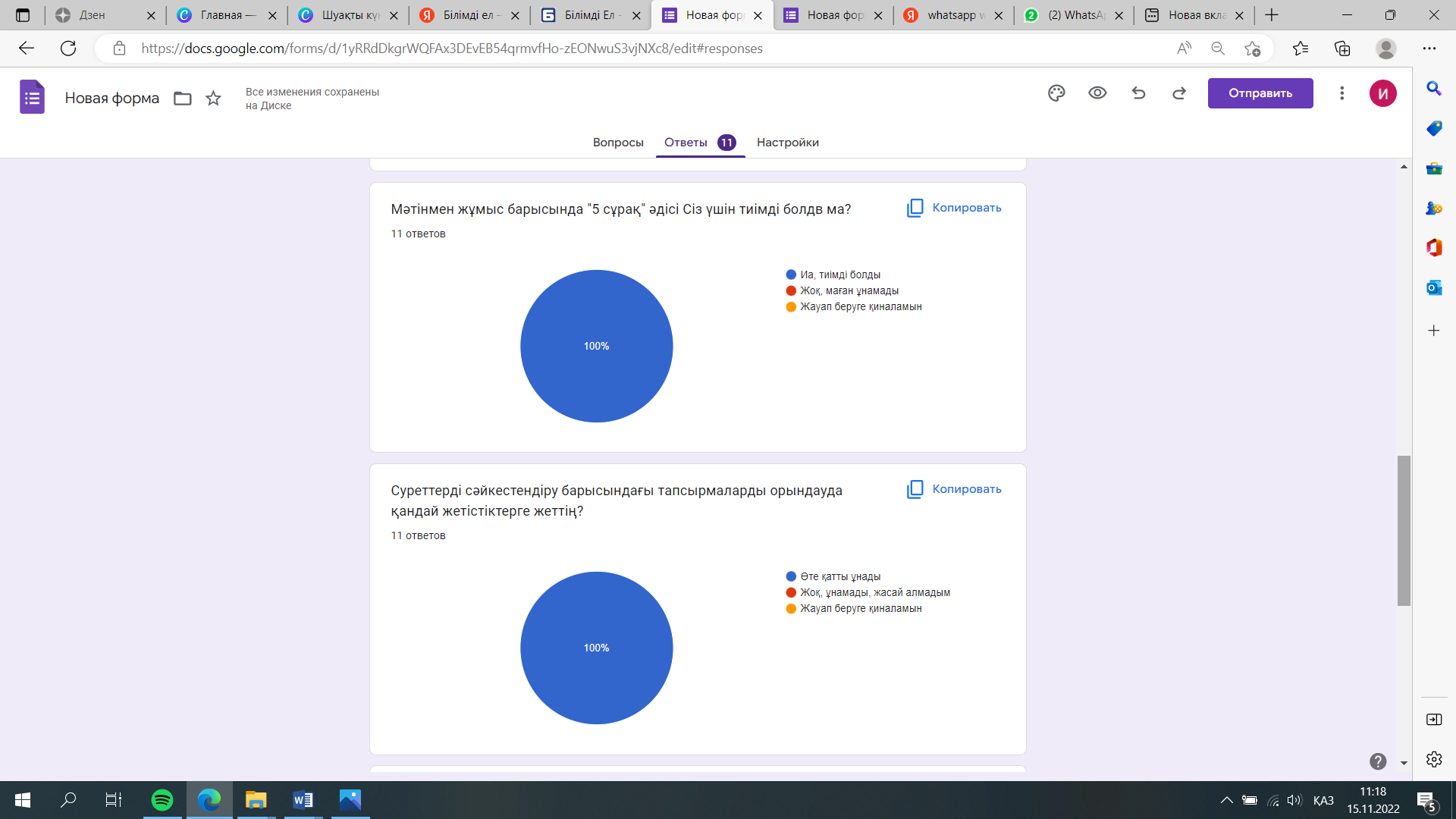Open the Google Forms home icon

coord(32,98)
